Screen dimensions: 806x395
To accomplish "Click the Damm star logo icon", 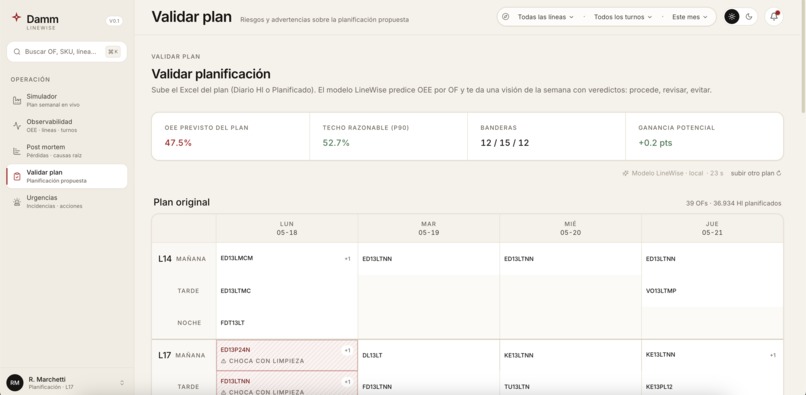I will (16, 17).
